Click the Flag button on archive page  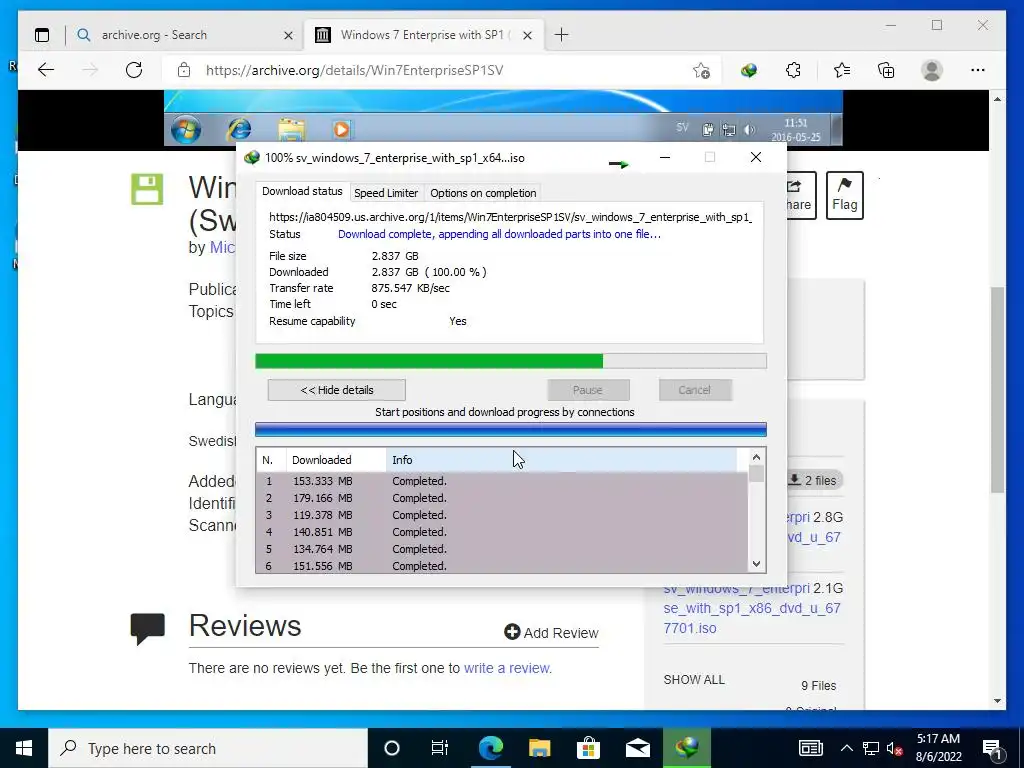[844, 195]
